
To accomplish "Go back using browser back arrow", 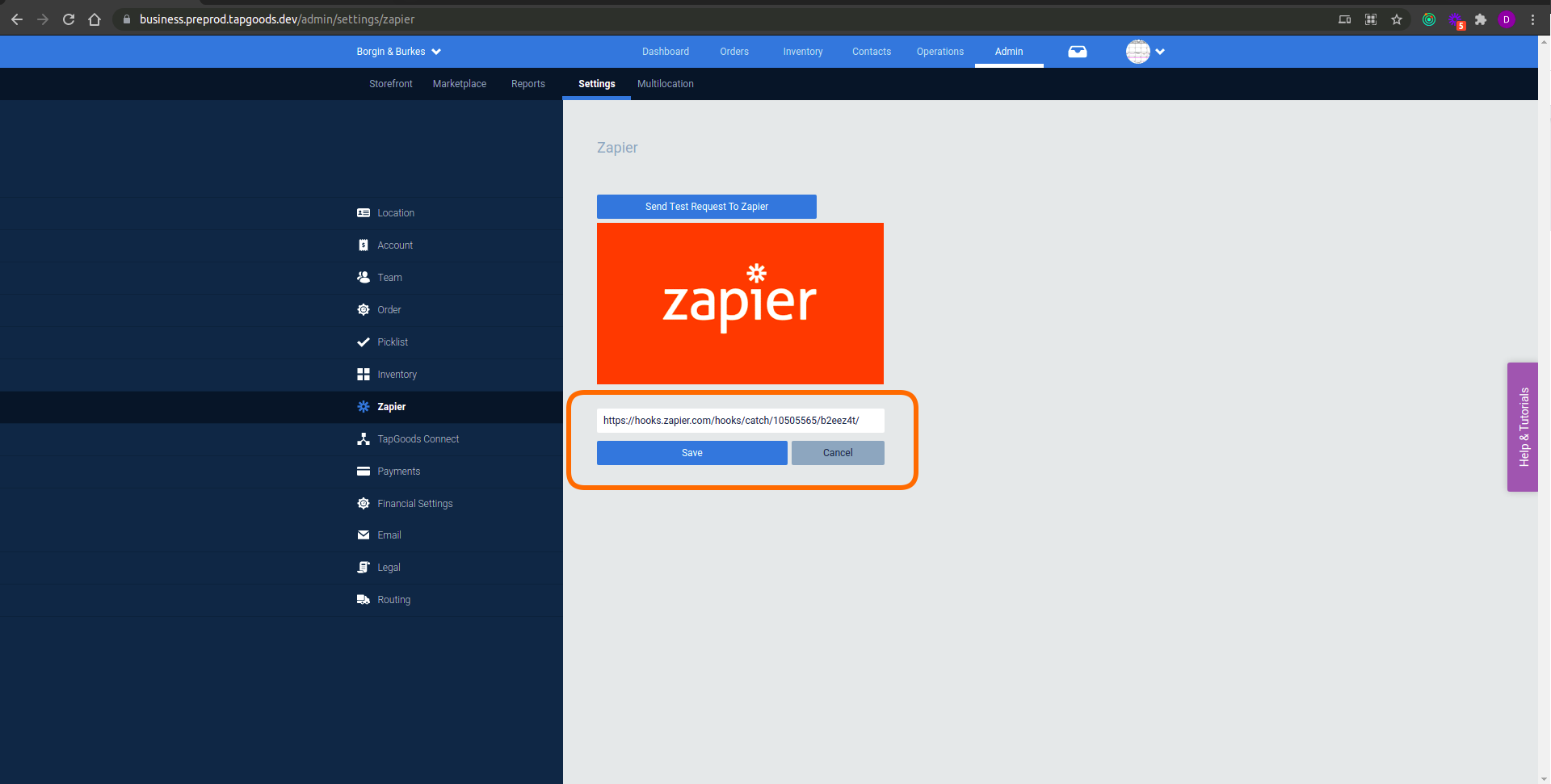I will (17, 19).
